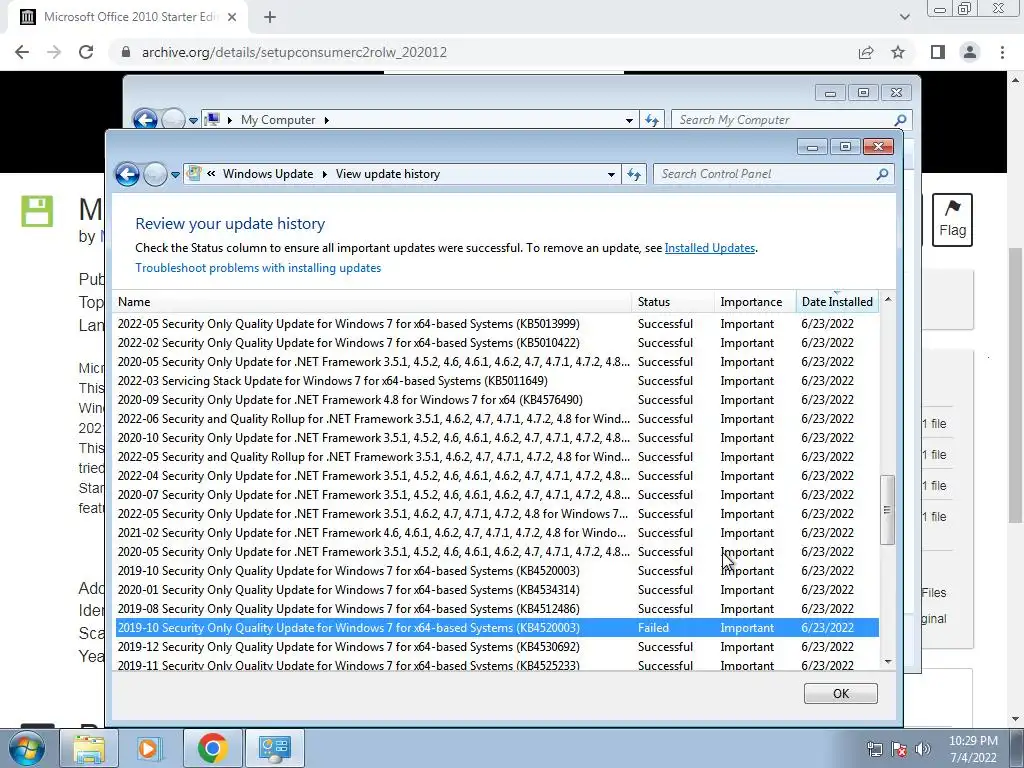The width and height of the screenshot is (1024, 768).
Task: Open Chrome three-dot menu
Action: tap(1002, 52)
